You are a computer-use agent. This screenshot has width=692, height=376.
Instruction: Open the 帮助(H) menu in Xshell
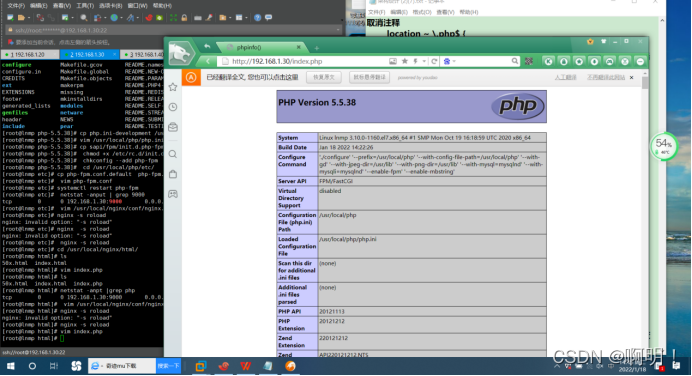click(162, 6)
